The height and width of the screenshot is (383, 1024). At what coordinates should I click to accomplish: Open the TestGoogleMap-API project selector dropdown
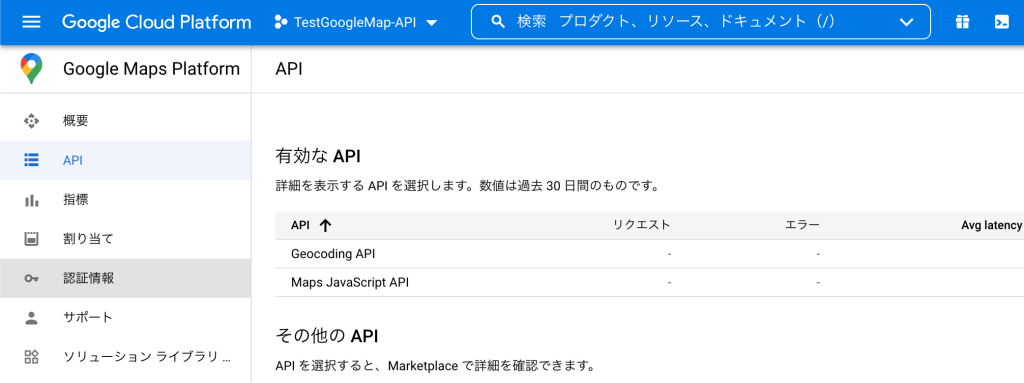click(x=356, y=22)
